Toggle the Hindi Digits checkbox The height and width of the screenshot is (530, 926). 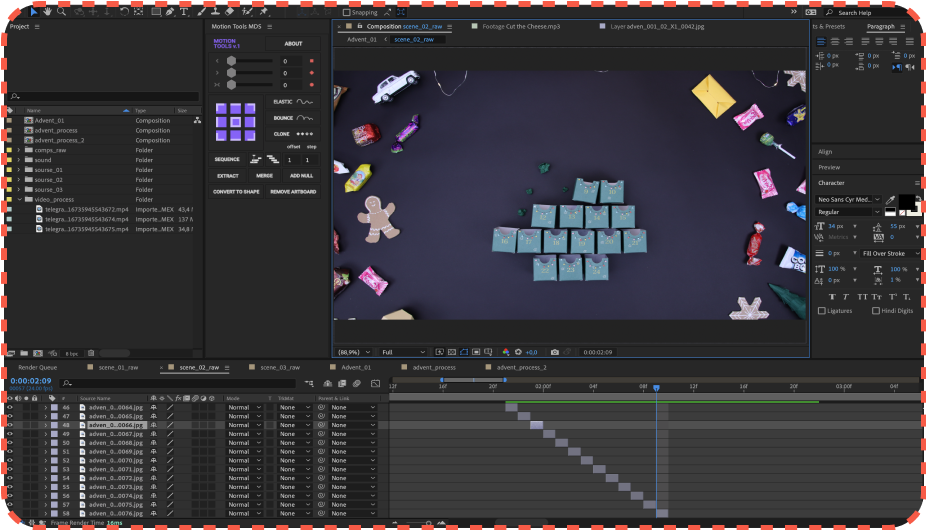pos(876,311)
